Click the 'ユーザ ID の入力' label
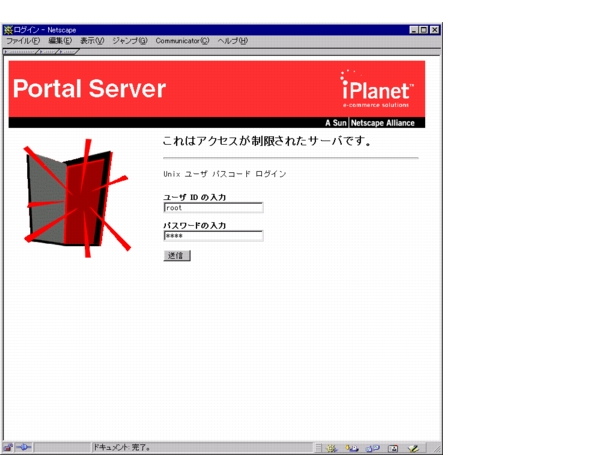The width and height of the screenshot is (610, 457). (195, 197)
